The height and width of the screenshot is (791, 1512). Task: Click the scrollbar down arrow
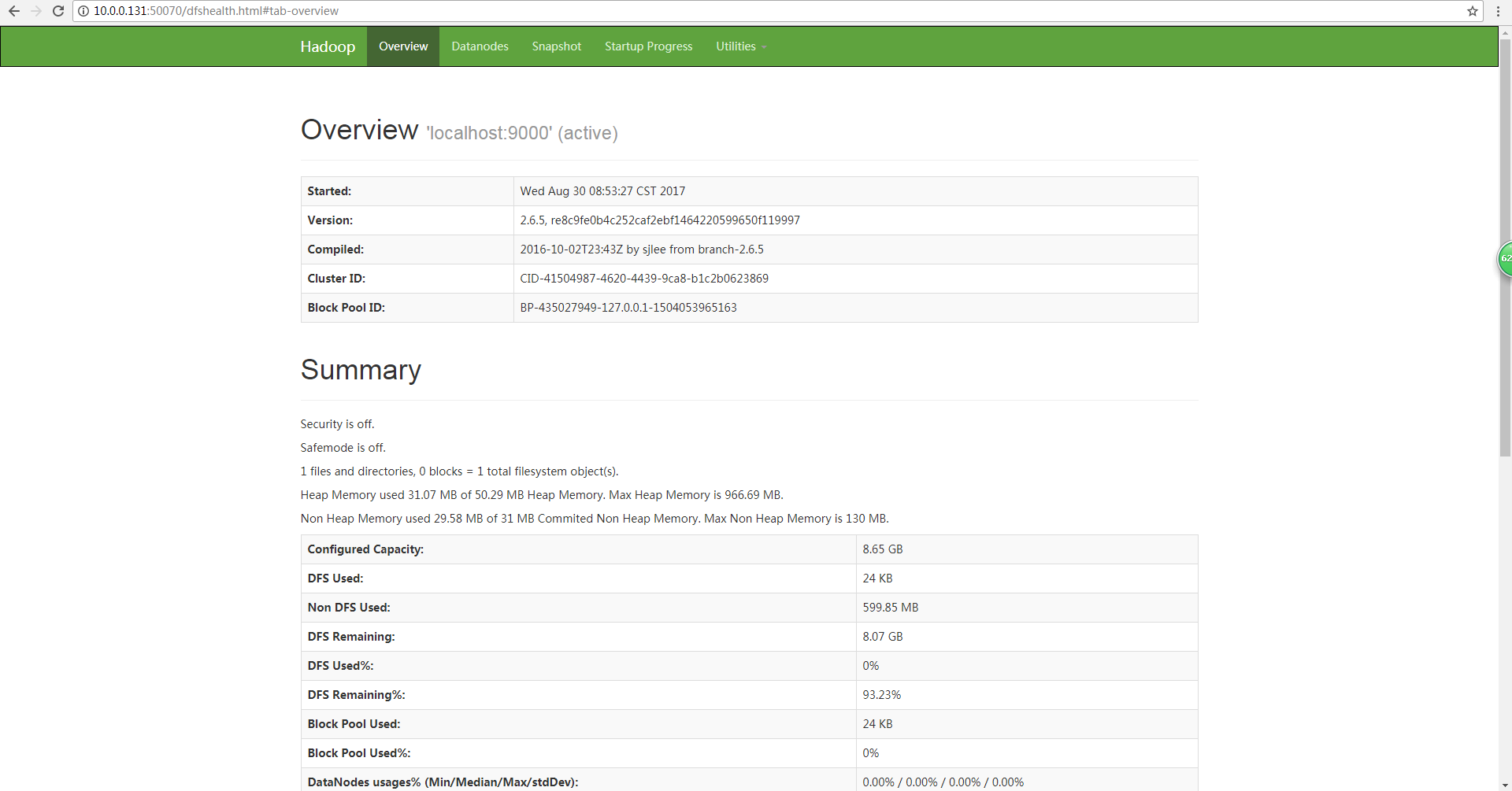click(x=1505, y=784)
